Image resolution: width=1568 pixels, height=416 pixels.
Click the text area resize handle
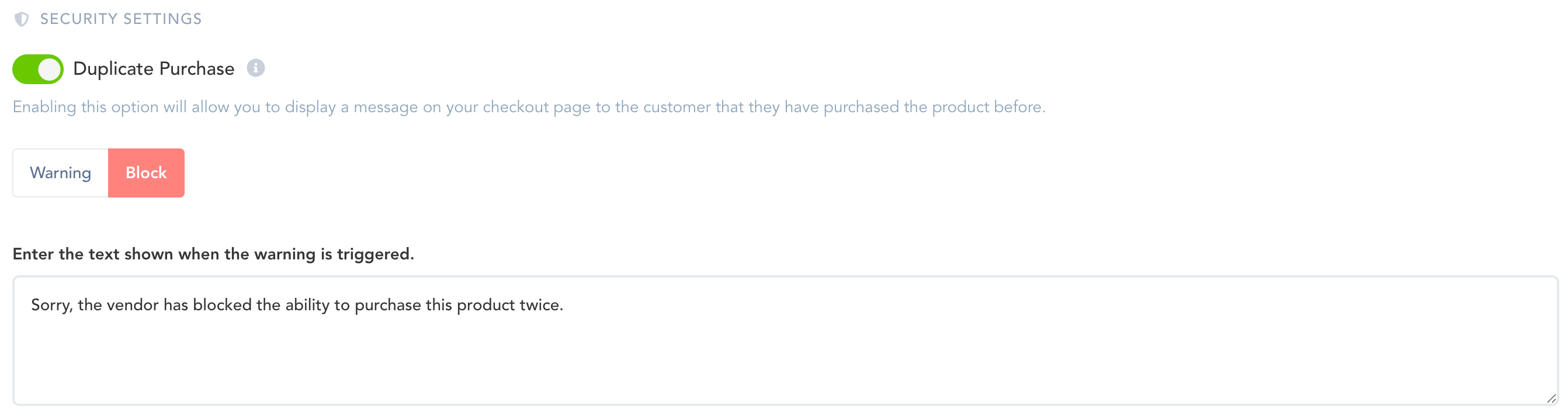click(x=1551, y=399)
